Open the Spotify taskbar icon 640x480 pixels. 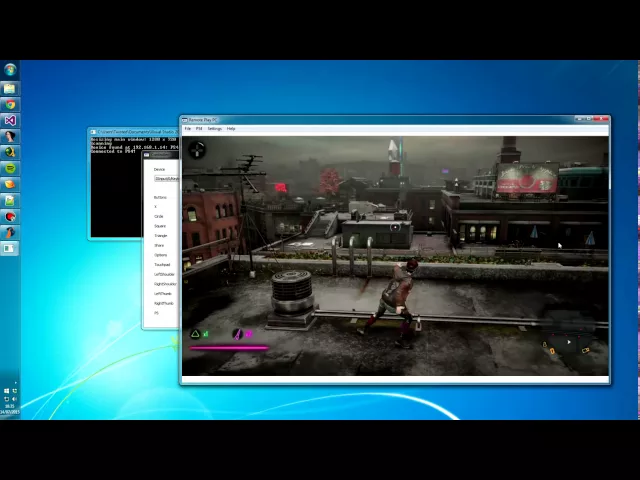tap(10, 169)
